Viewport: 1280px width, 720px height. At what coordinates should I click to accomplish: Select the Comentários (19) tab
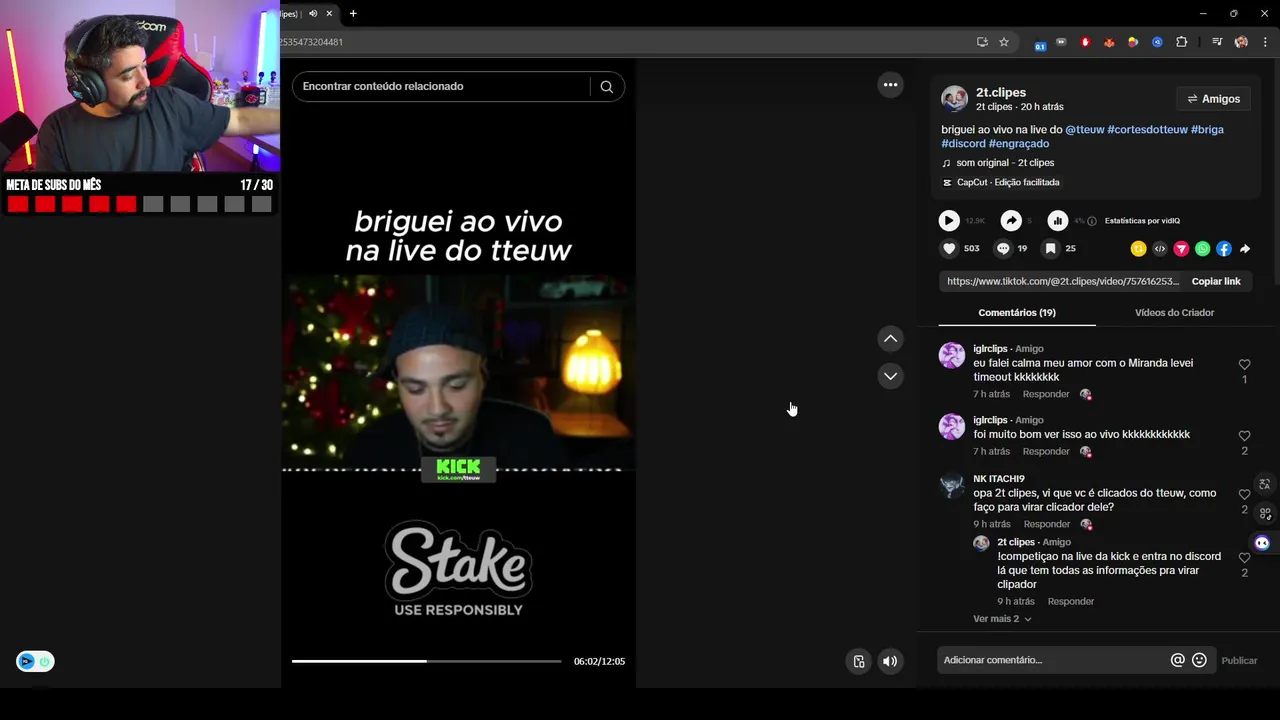coord(1017,313)
